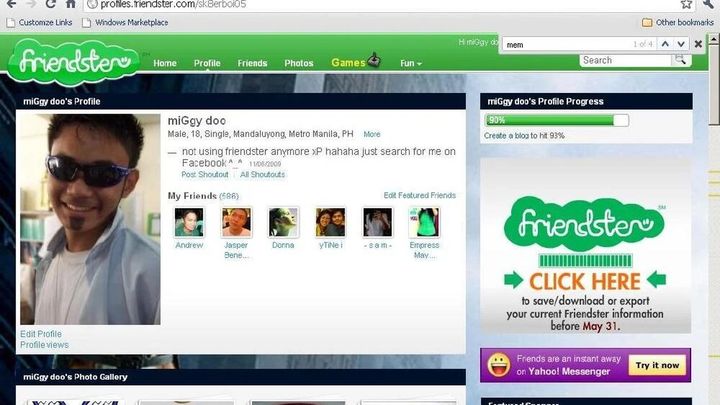This screenshot has width=720, height=405.
Task: Click the miGgy doo profile name
Action: point(197,121)
